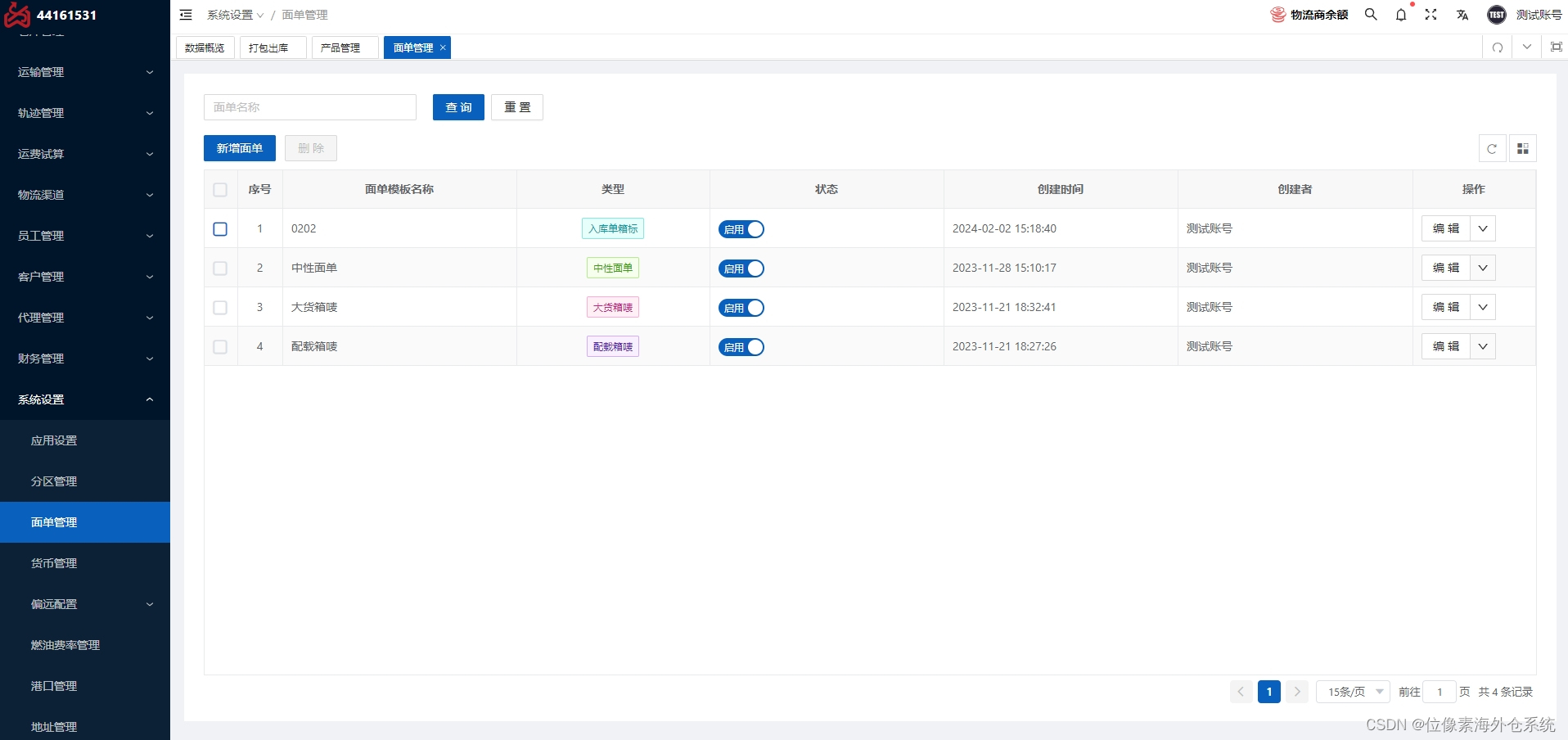This screenshot has height=740, width=1568.
Task: Toggle 启用 switch for 中性面单
Action: tap(741, 268)
